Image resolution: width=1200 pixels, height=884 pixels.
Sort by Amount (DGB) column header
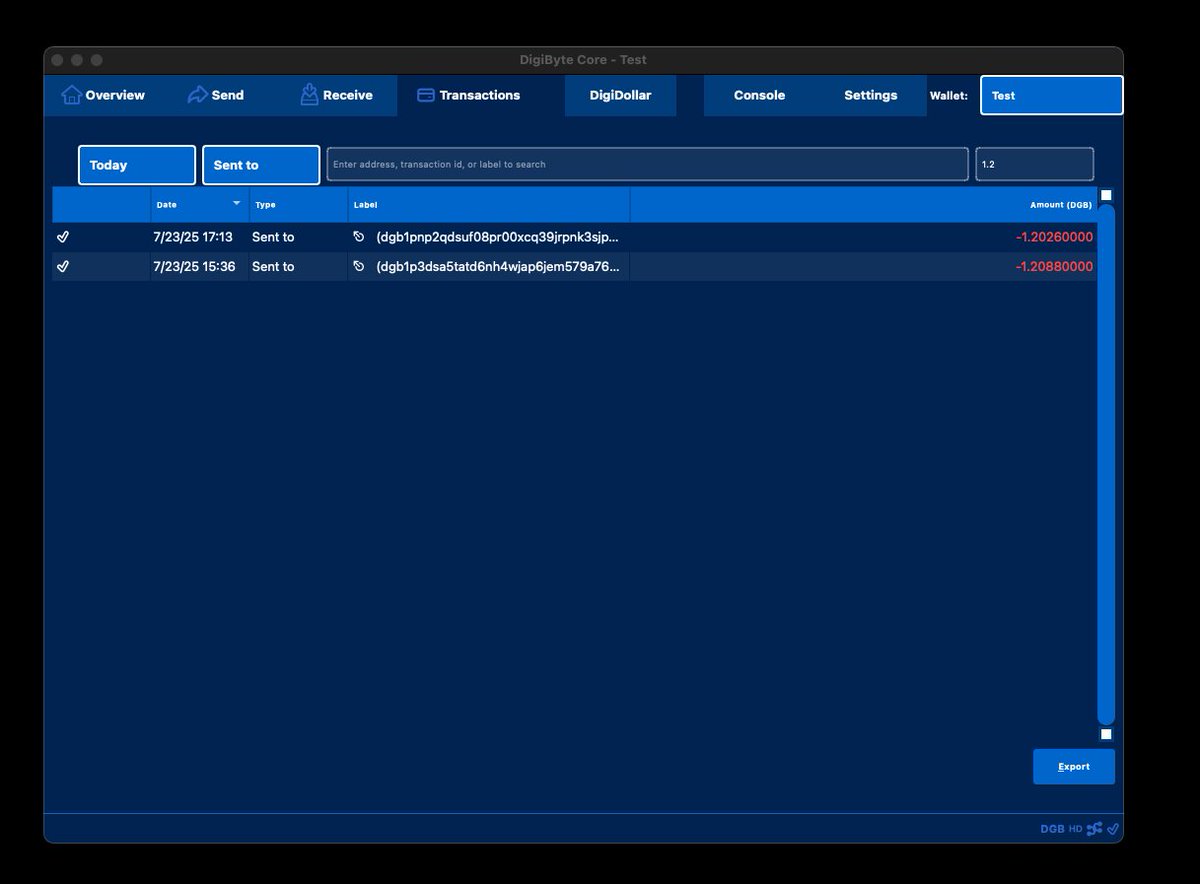click(863, 204)
